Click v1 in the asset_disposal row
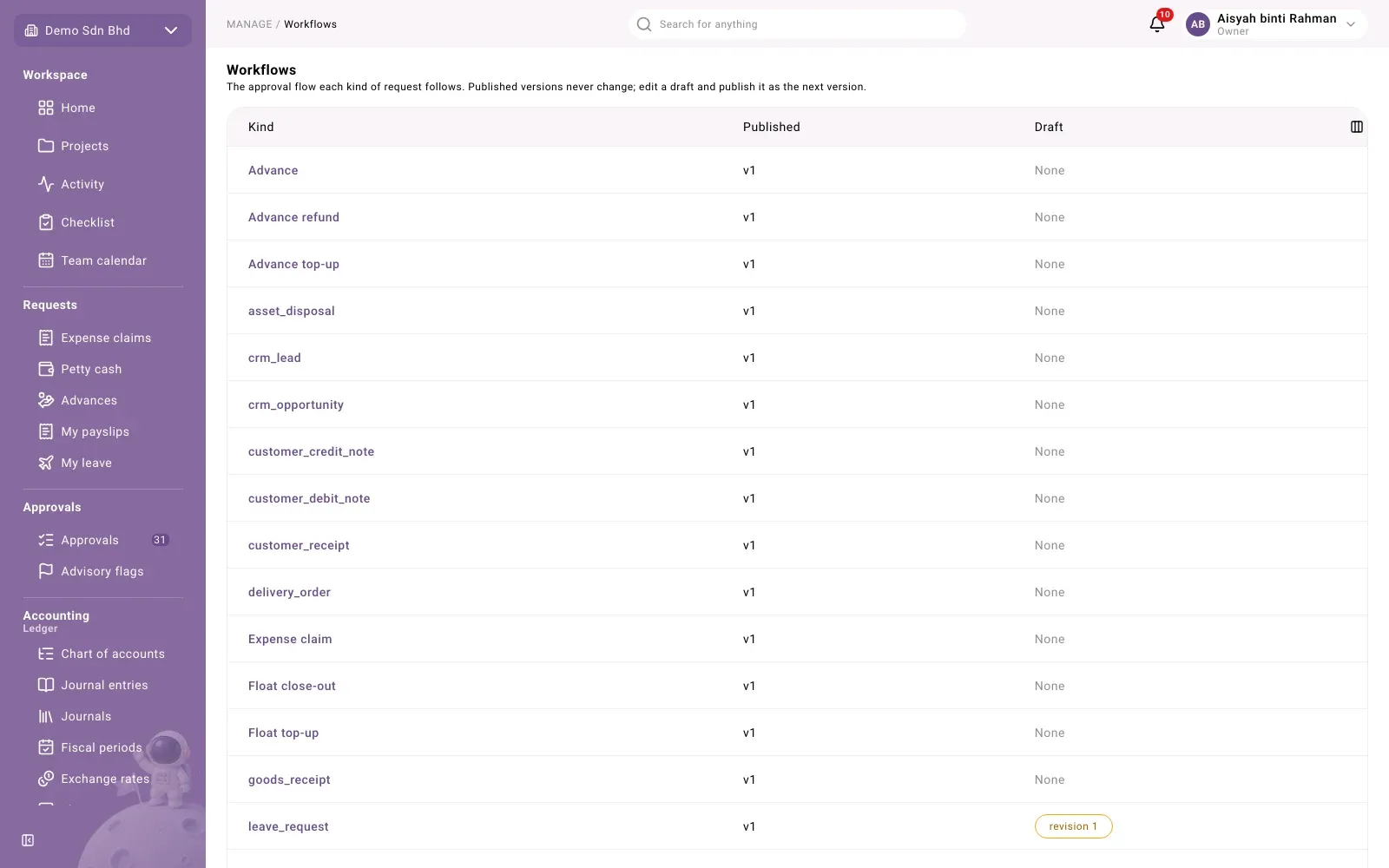The height and width of the screenshot is (868, 1389). click(749, 311)
